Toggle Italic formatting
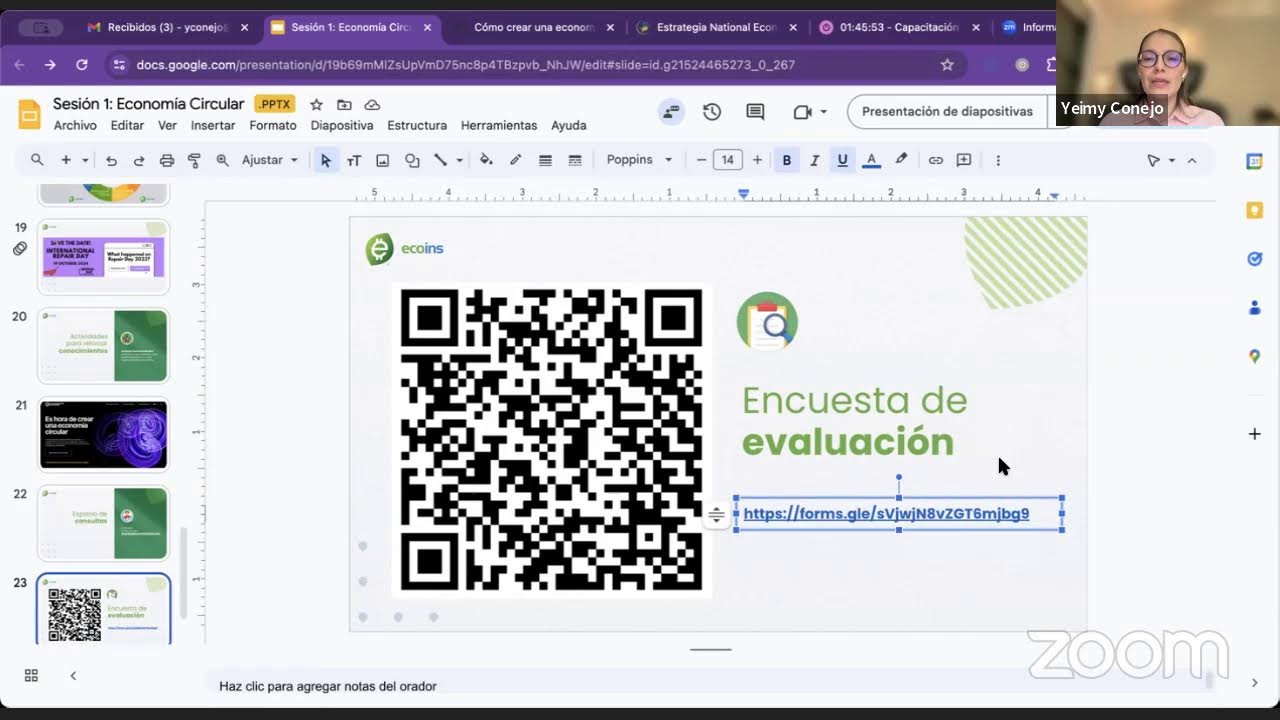The width and height of the screenshot is (1280, 720). [814, 160]
